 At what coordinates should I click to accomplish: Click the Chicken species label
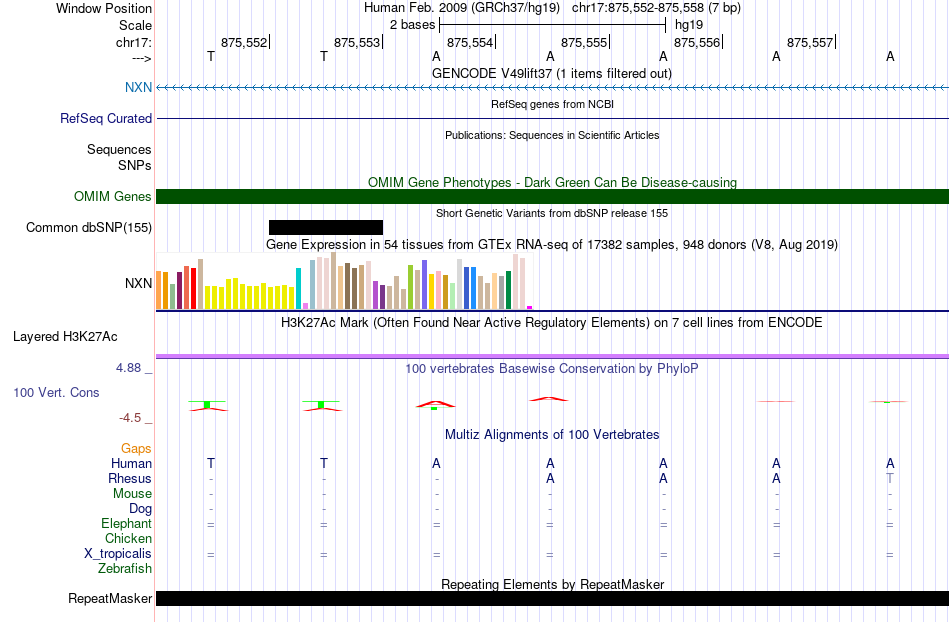[128, 538]
